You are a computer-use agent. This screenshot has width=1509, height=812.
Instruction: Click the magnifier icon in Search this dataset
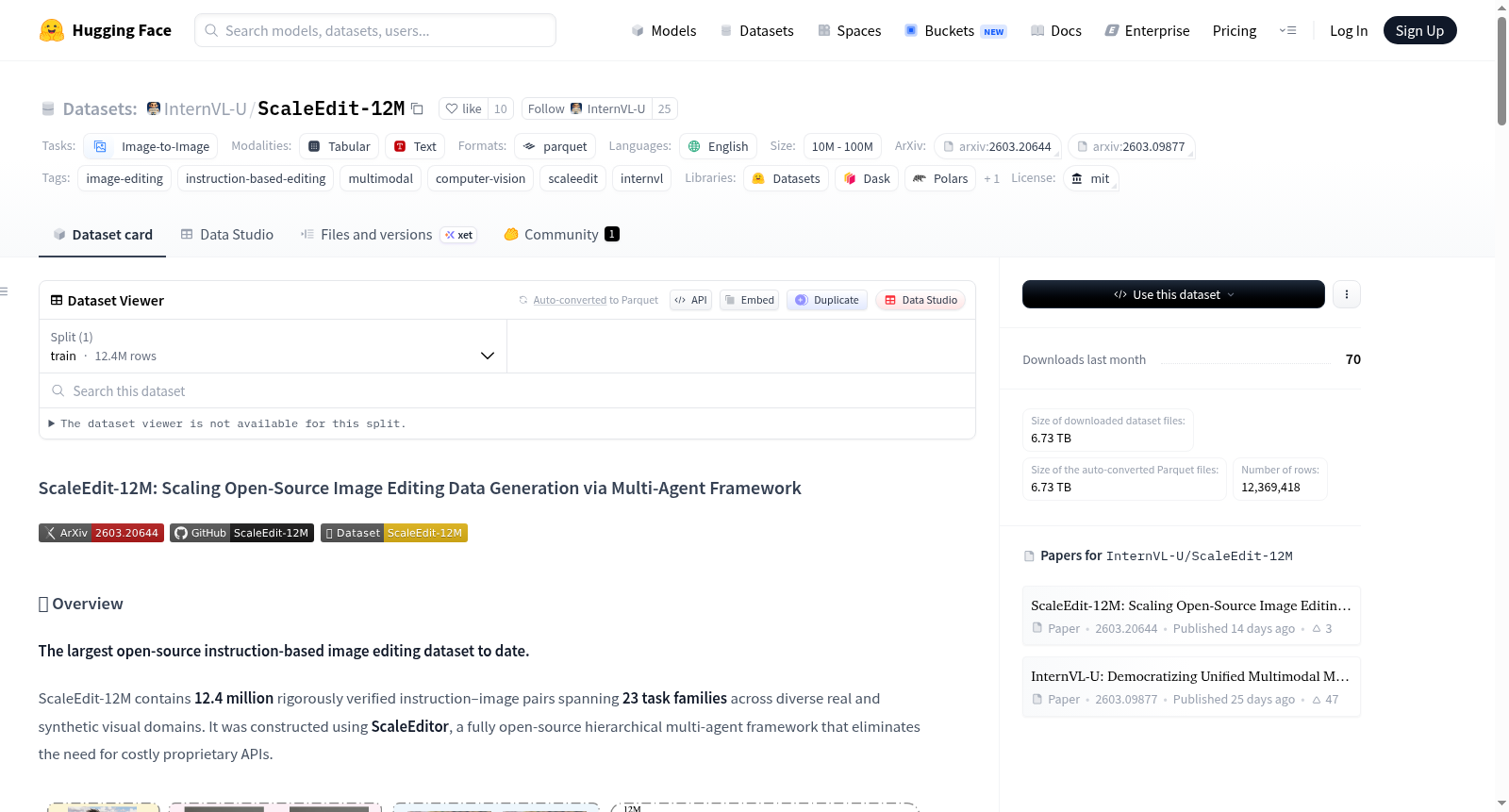click(x=58, y=390)
